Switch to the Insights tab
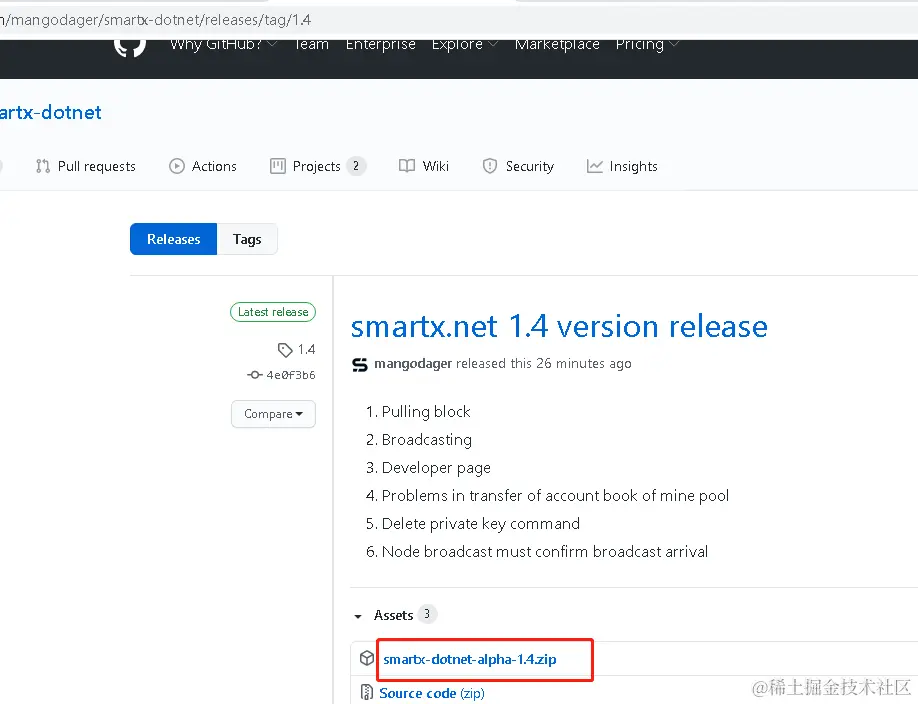Viewport: 918px width, 704px height. 622,166
